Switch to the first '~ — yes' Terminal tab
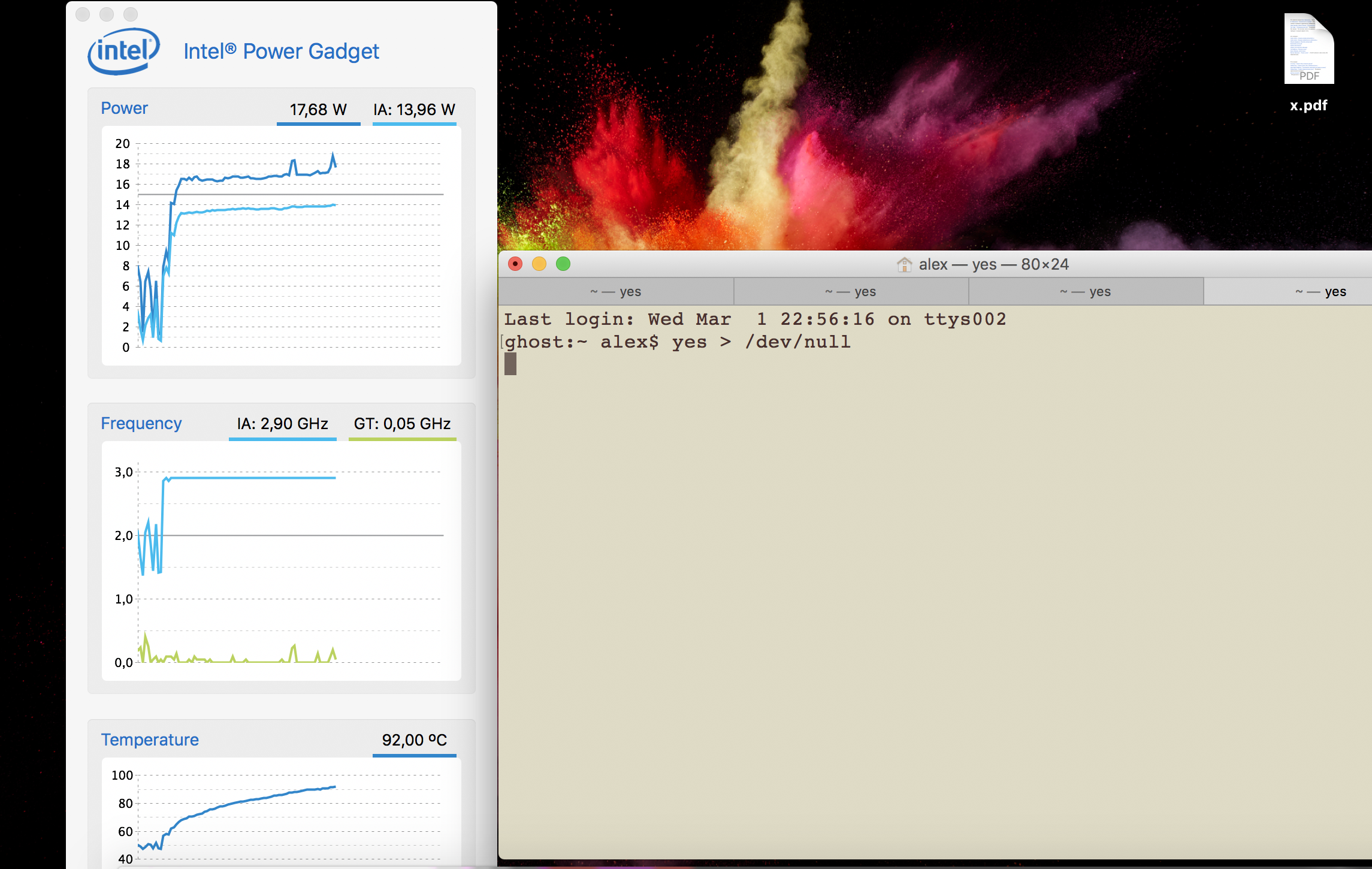Screen dimensions: 1372x869 coord(616,291)
